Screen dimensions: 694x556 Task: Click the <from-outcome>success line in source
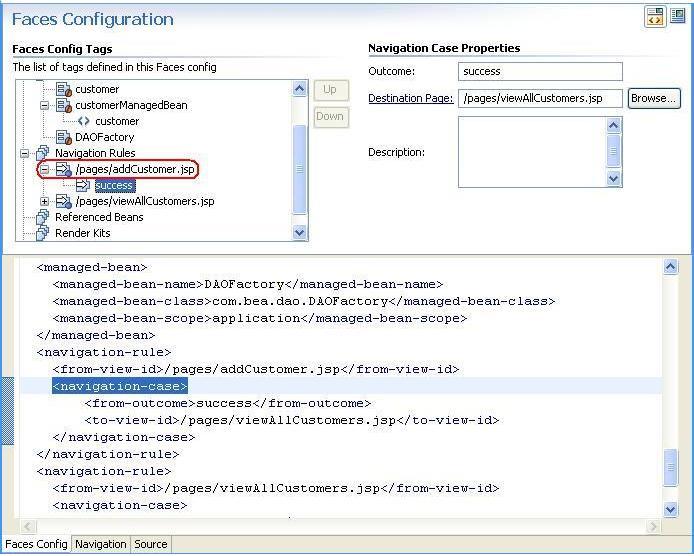(x=227, y=403)
